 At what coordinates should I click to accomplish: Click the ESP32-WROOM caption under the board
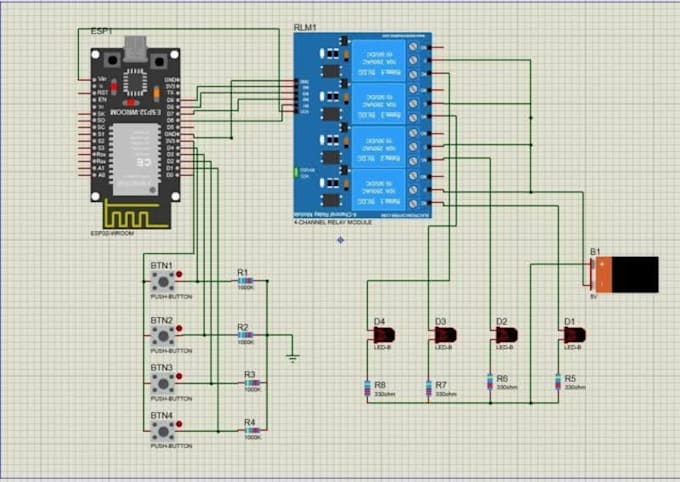(112, 233)
